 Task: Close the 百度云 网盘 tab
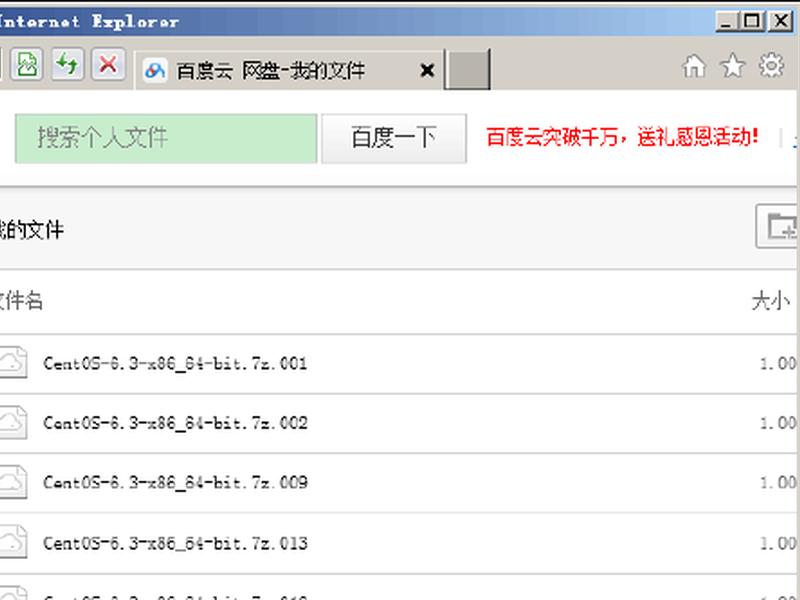coord(427,70)
